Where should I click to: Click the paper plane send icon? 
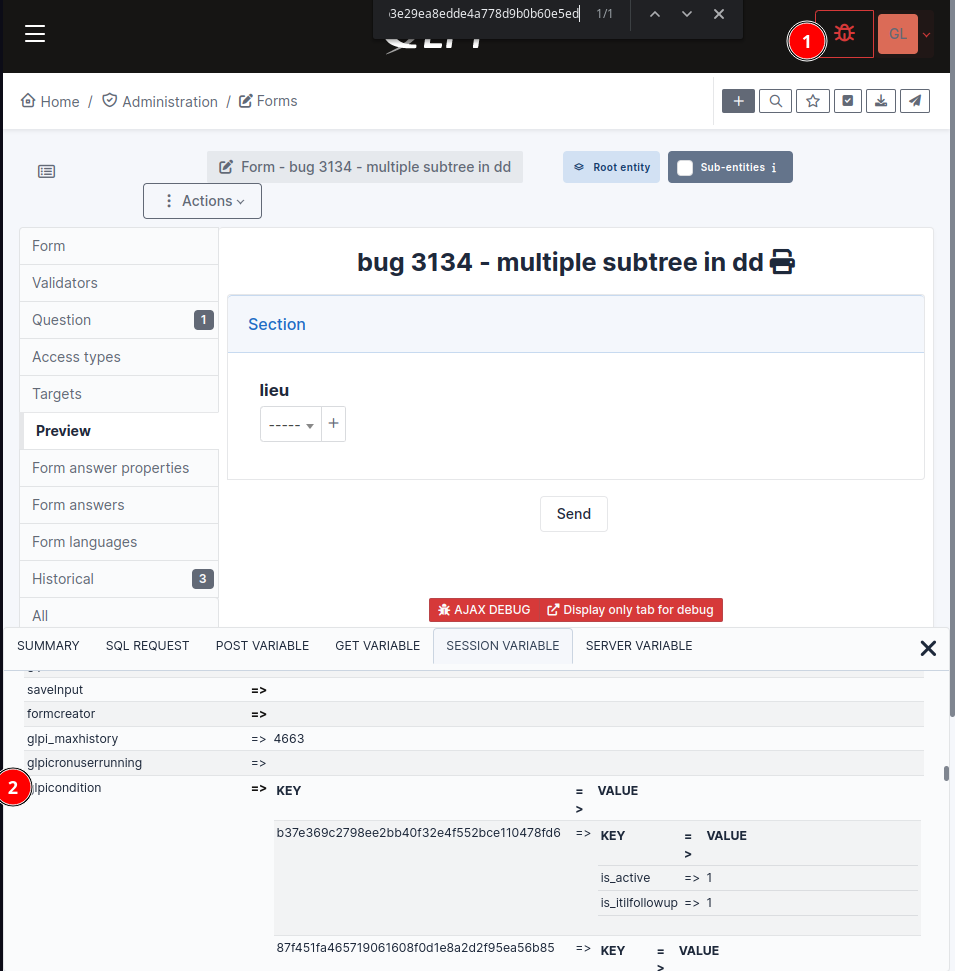(915, 101)
